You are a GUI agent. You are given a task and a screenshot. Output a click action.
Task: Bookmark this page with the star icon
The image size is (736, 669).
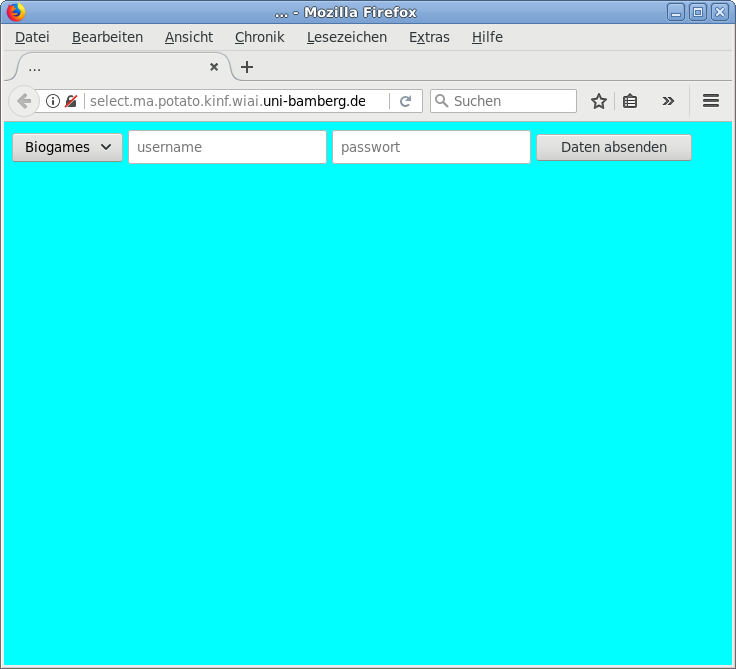(x=599, y=101)
